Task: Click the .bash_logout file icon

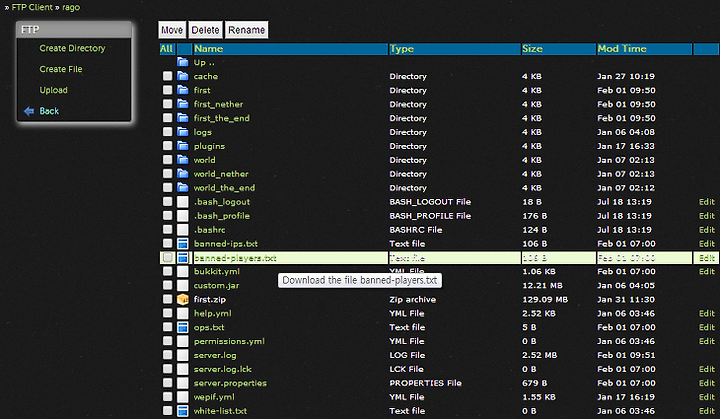Action: pos(183,202)
